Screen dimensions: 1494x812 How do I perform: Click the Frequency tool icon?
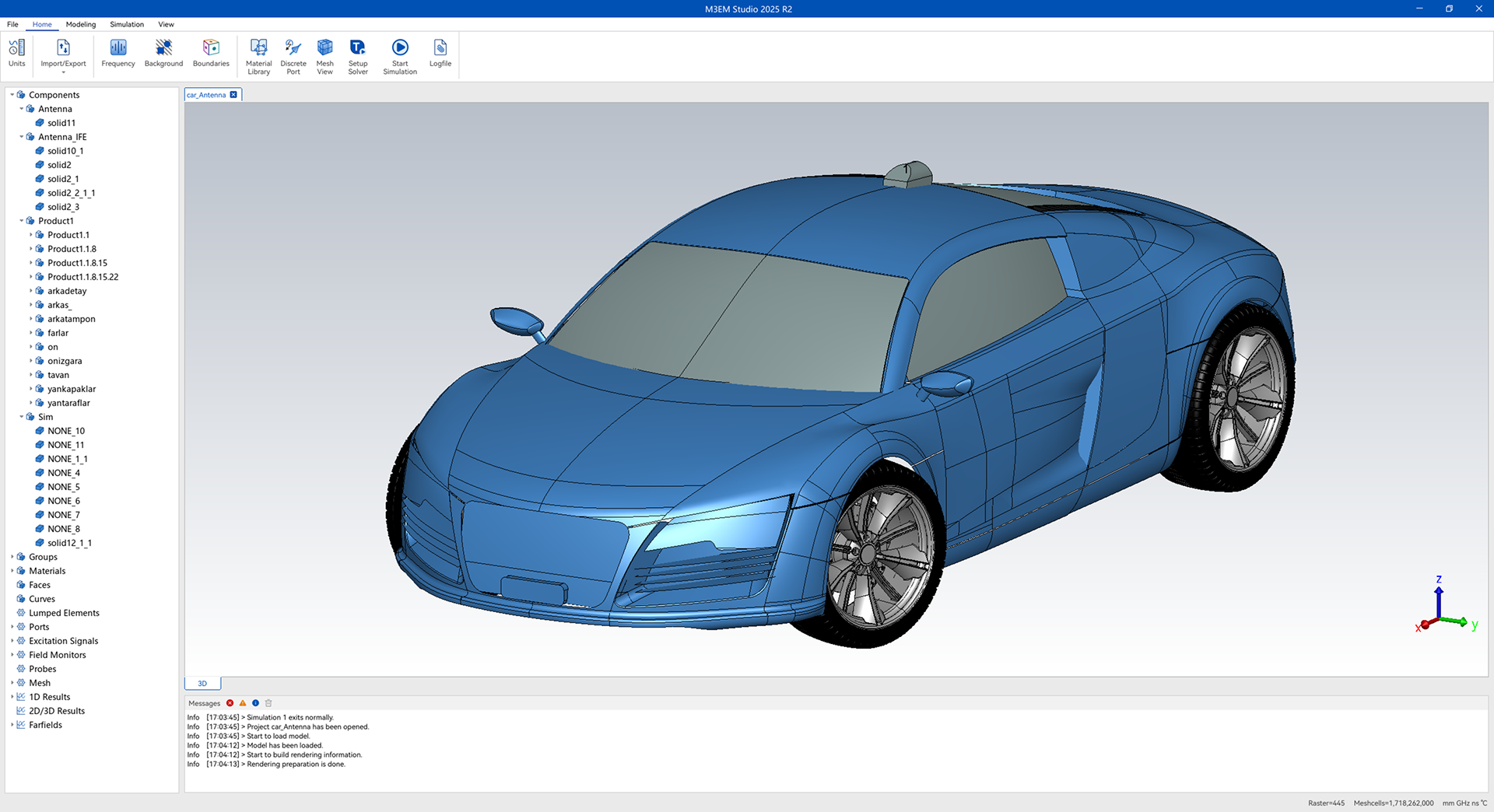point(118,54)
